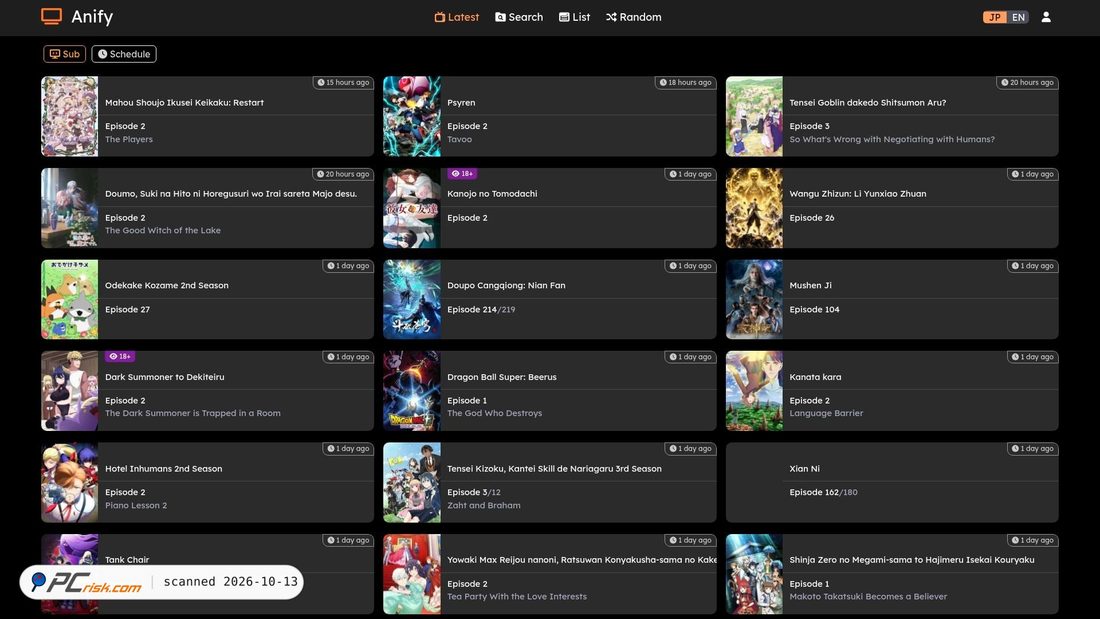The height and width of the screenshot is (619, 1100).
Task: Open the Dragon Ball Super: Beerus thumbnail
Action: tap(412, 391)
